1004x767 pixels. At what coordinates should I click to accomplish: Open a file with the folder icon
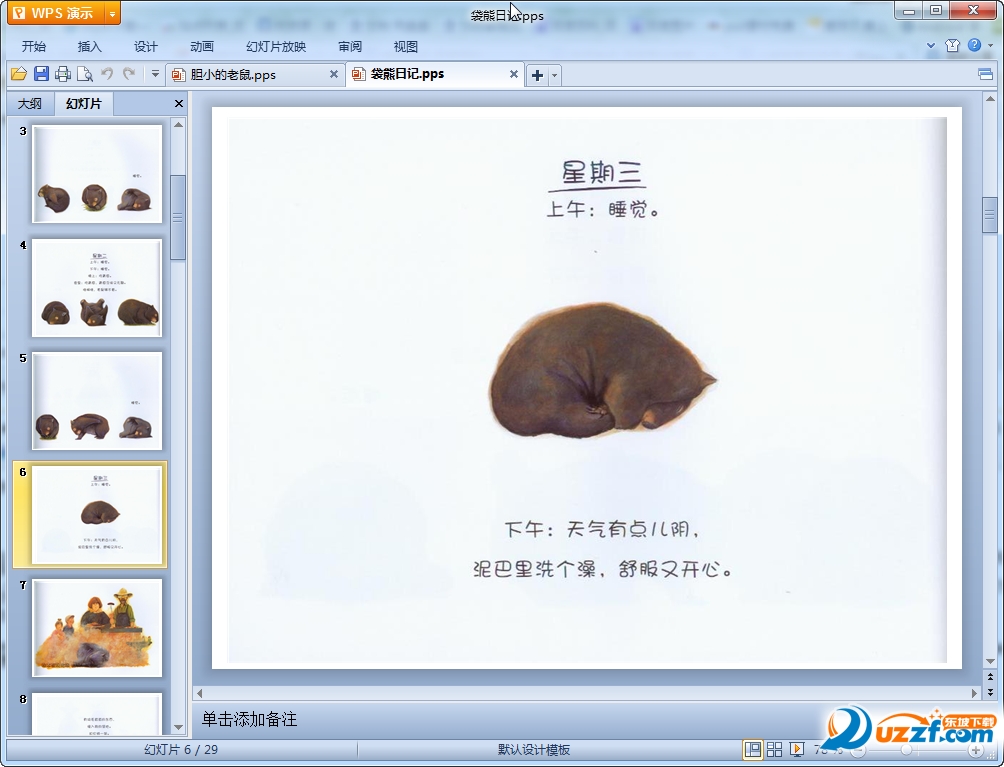tap(19, 74)
